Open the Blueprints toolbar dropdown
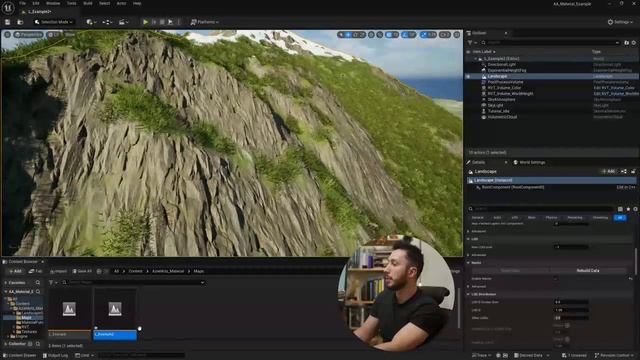The image size is (640, 360). [107, 22]
